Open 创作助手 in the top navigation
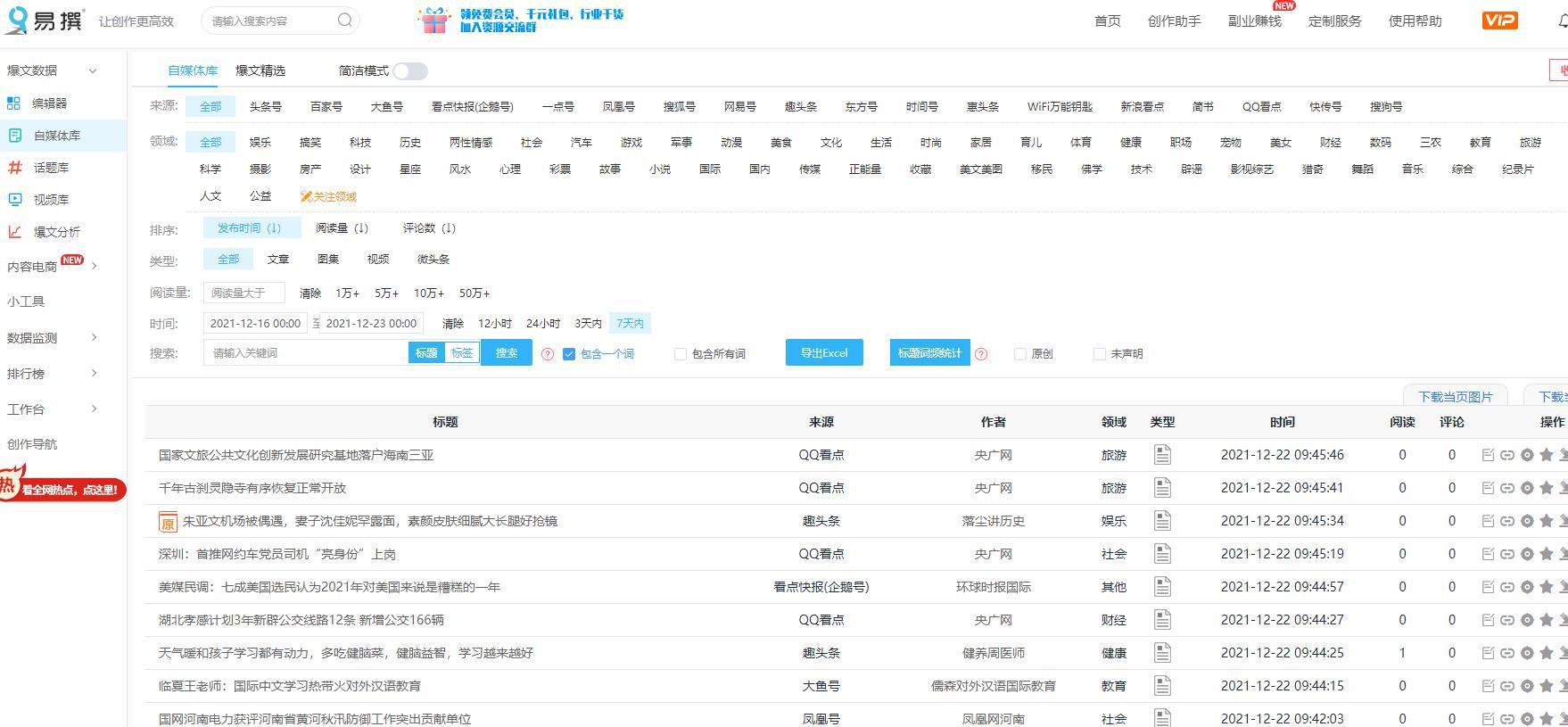Screen dimensions: 1568x727 pyautogui.click(x=1174, y=21)
